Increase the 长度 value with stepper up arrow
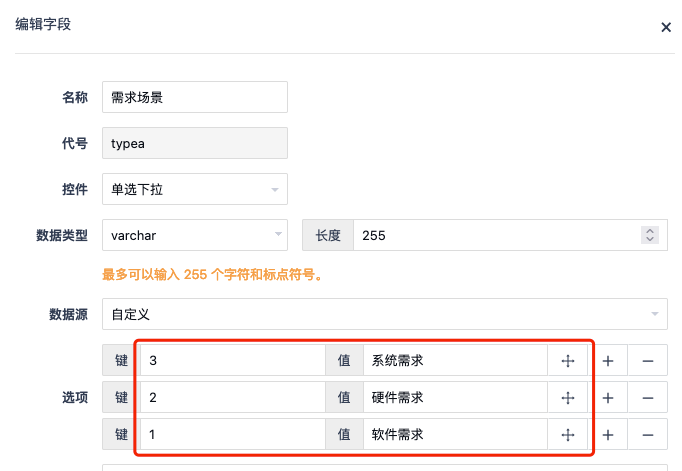This screenshot has height=471, width=682. 650,231
